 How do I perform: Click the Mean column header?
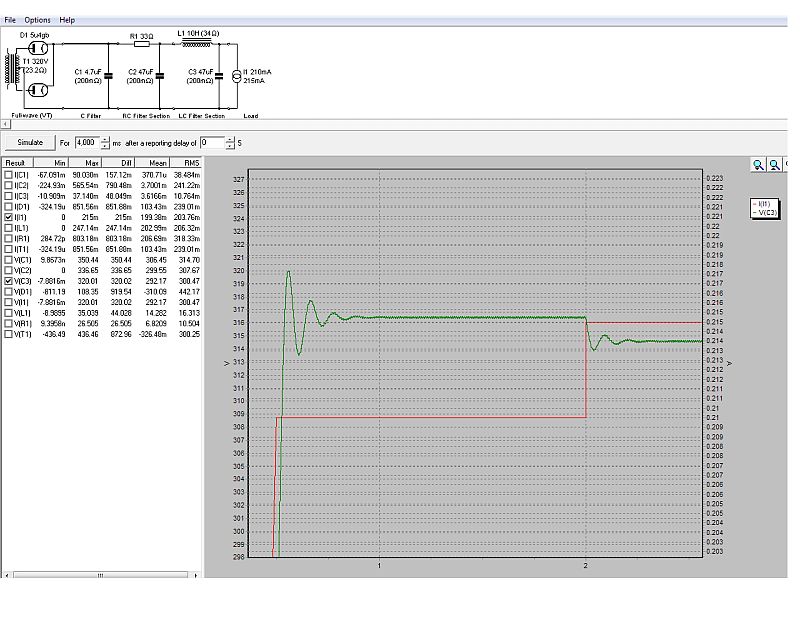click(152, 163)
